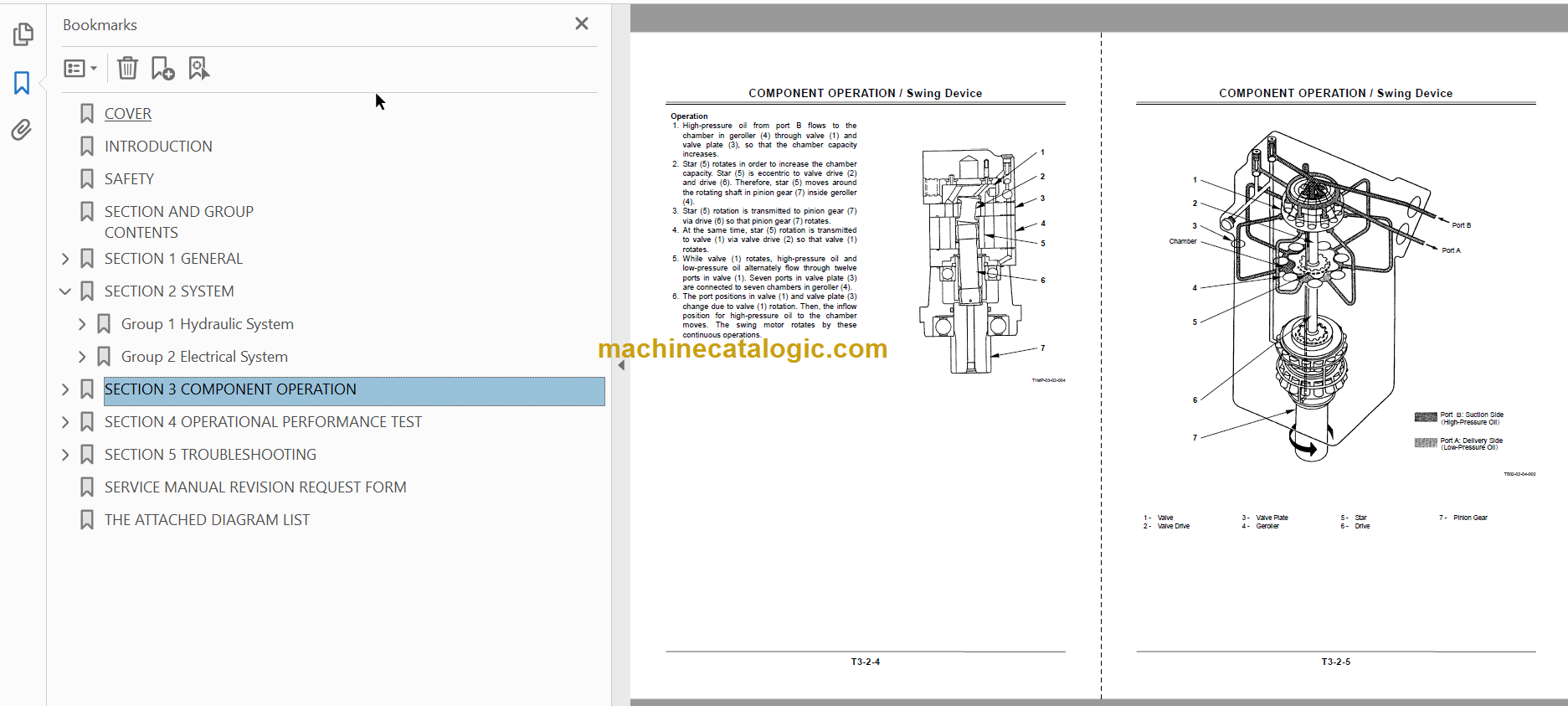Click bookmark icon beside SAFETY
Screen dimensions: 1568x706
pos(87,179)
